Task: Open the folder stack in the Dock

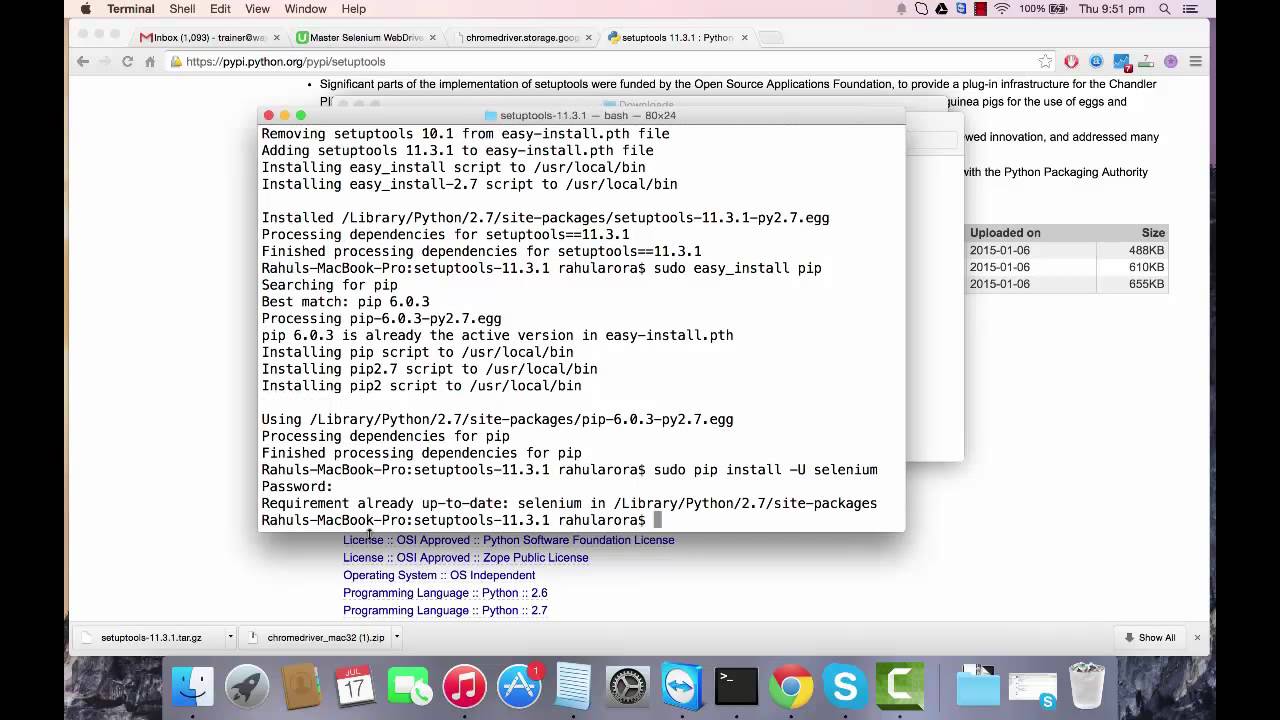Action: pyautogui.click(x=978, y=687)
